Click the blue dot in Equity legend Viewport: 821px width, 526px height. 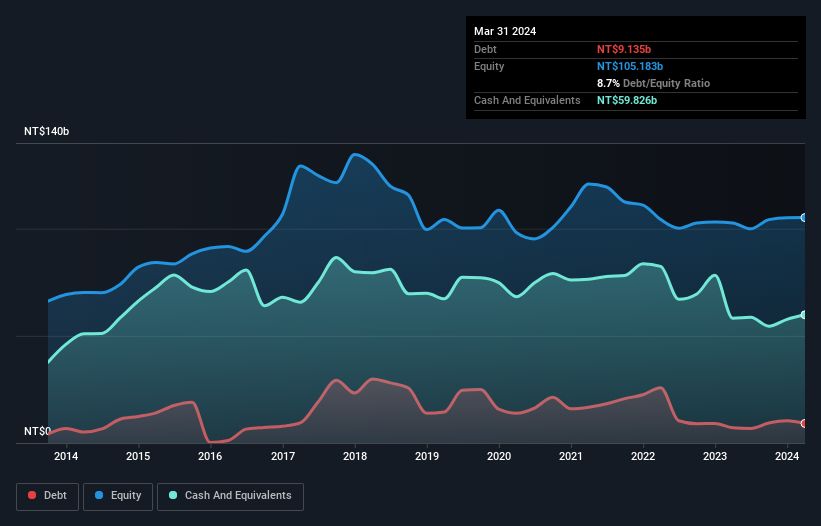tap(99, 495)
